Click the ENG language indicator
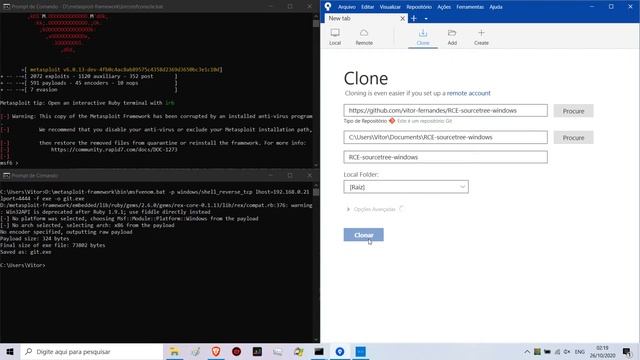640x360 pixels. coord(580,352)
